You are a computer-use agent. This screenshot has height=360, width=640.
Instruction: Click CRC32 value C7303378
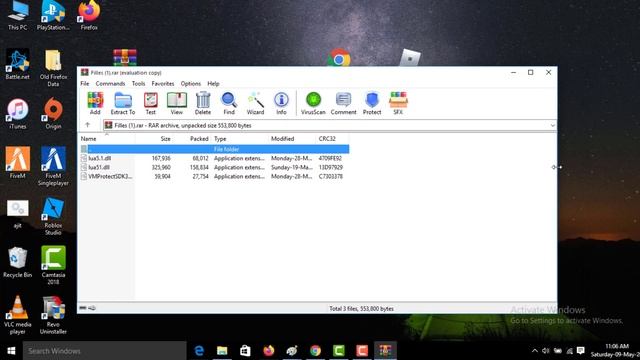coord(331,176)
